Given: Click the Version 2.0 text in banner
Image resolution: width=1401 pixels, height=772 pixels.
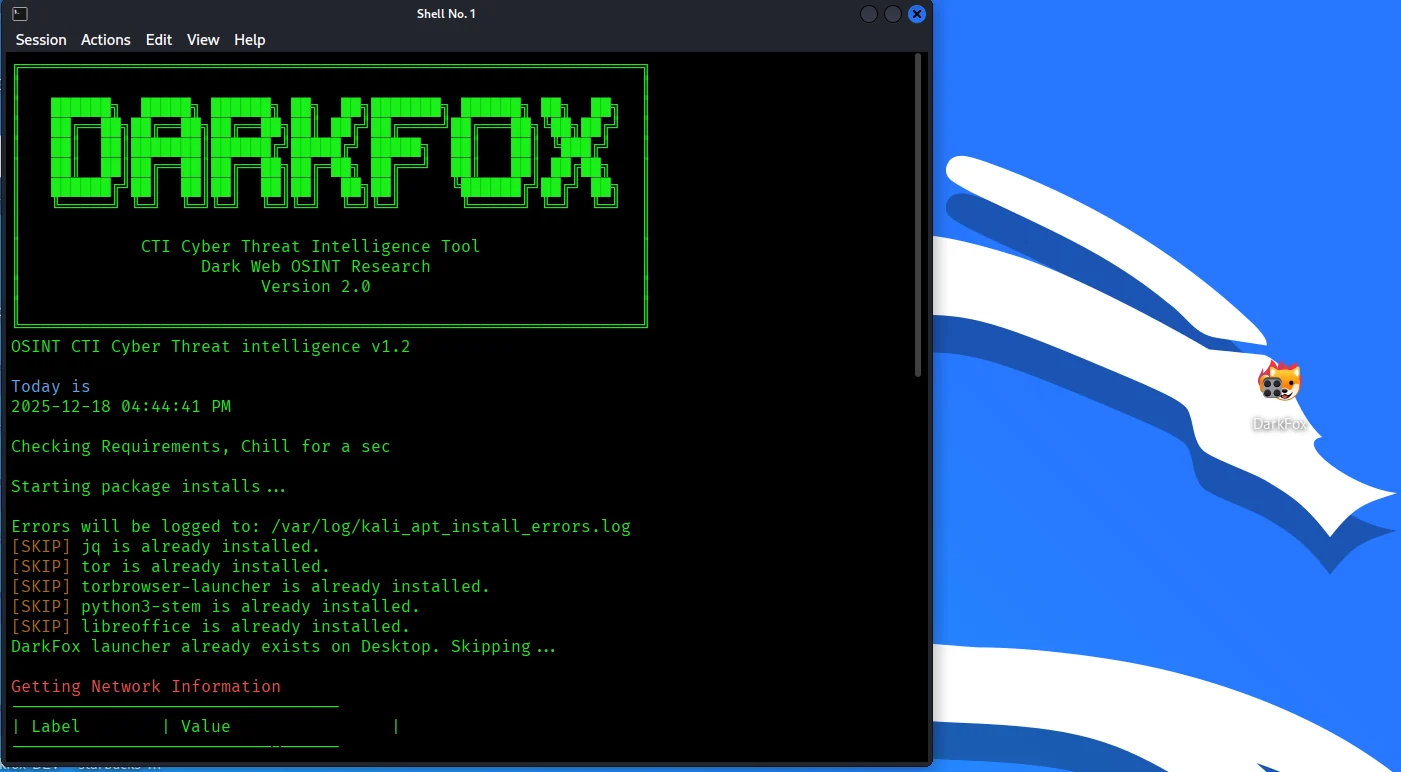Looking at the screenshot, I should pos(316,287).
